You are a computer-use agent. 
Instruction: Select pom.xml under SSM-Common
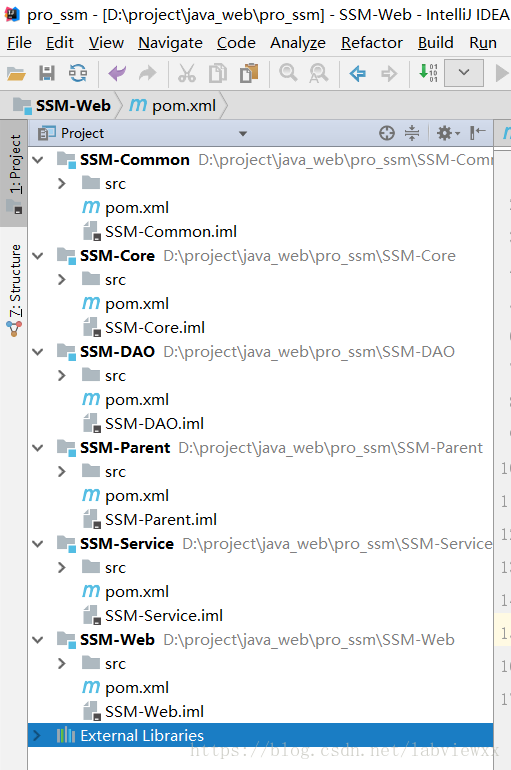(125, 208)
